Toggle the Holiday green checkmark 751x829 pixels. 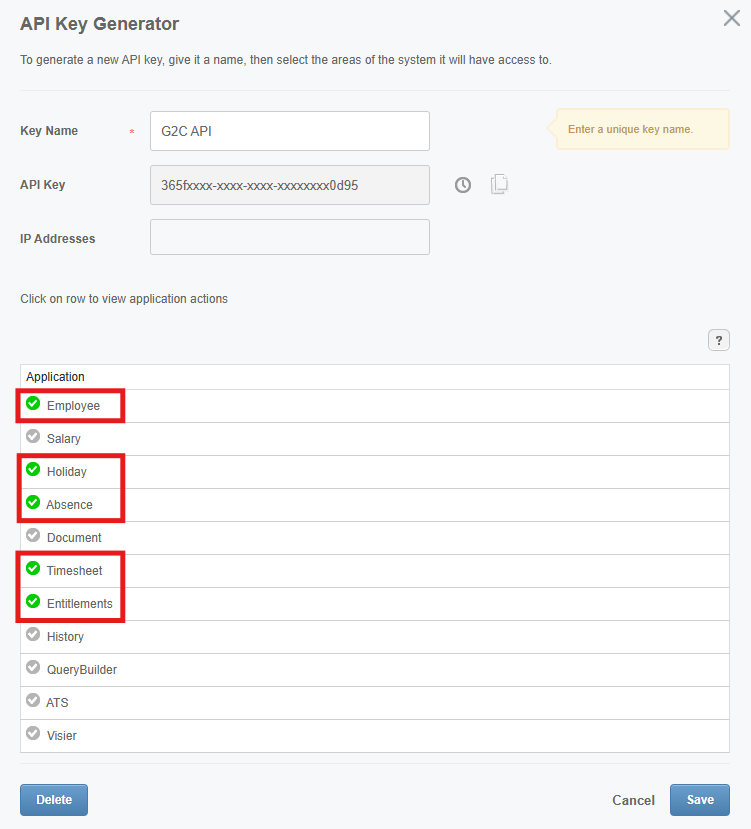(x=33, y=469)
